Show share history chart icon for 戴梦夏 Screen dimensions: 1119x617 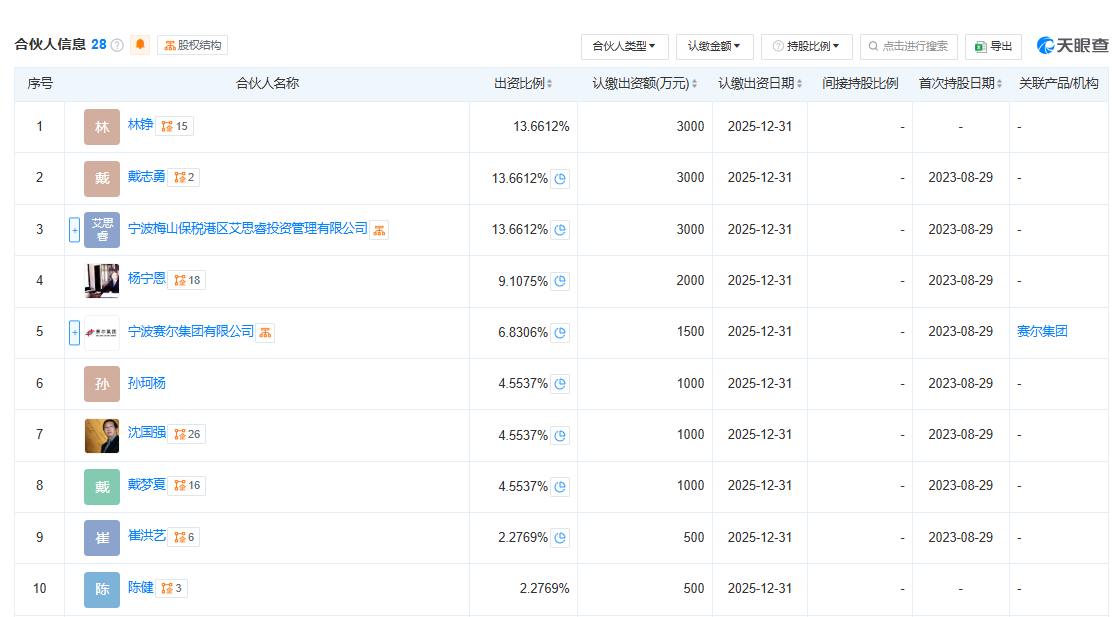click(x=560, y=486)
